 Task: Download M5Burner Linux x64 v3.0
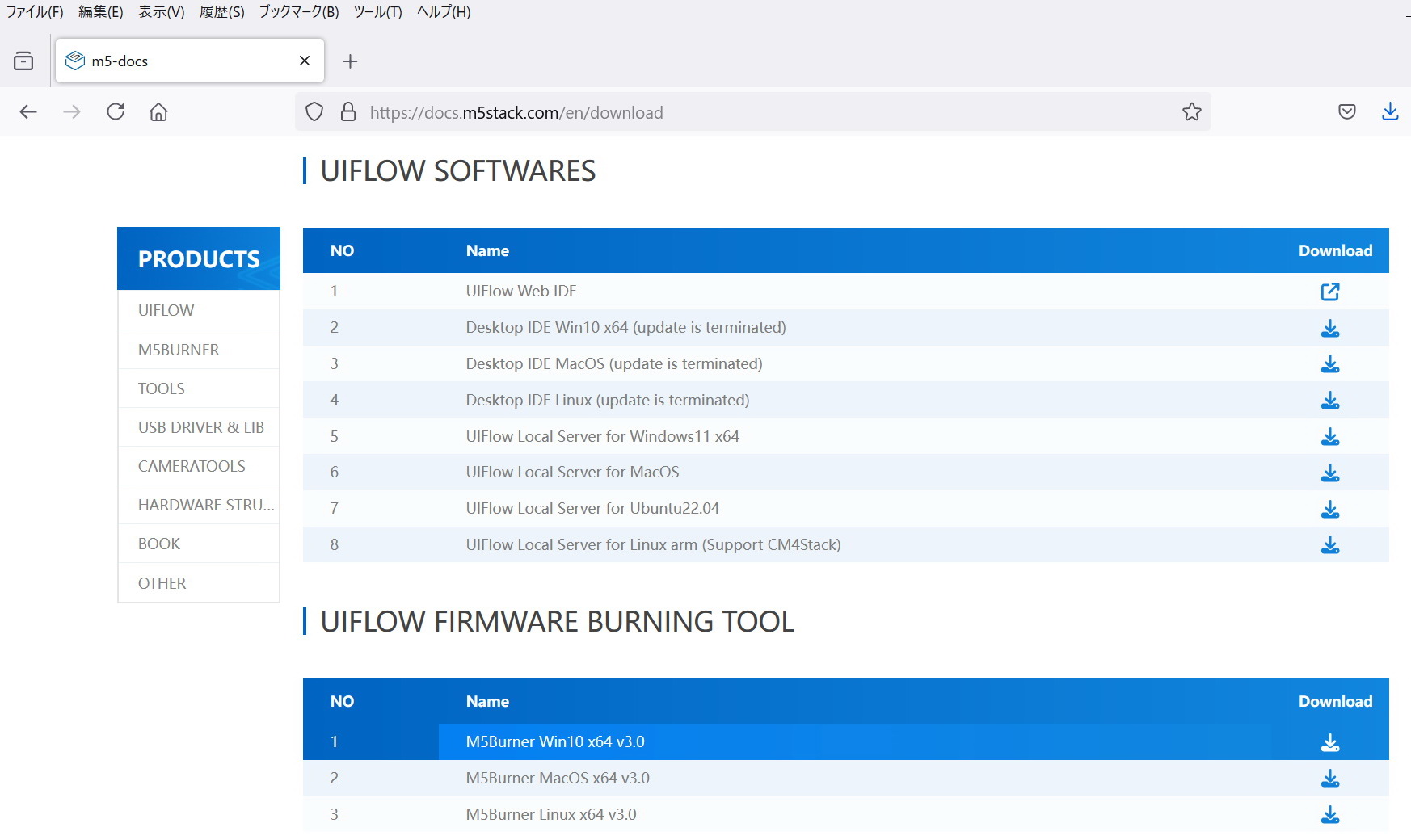(1330, 815)
